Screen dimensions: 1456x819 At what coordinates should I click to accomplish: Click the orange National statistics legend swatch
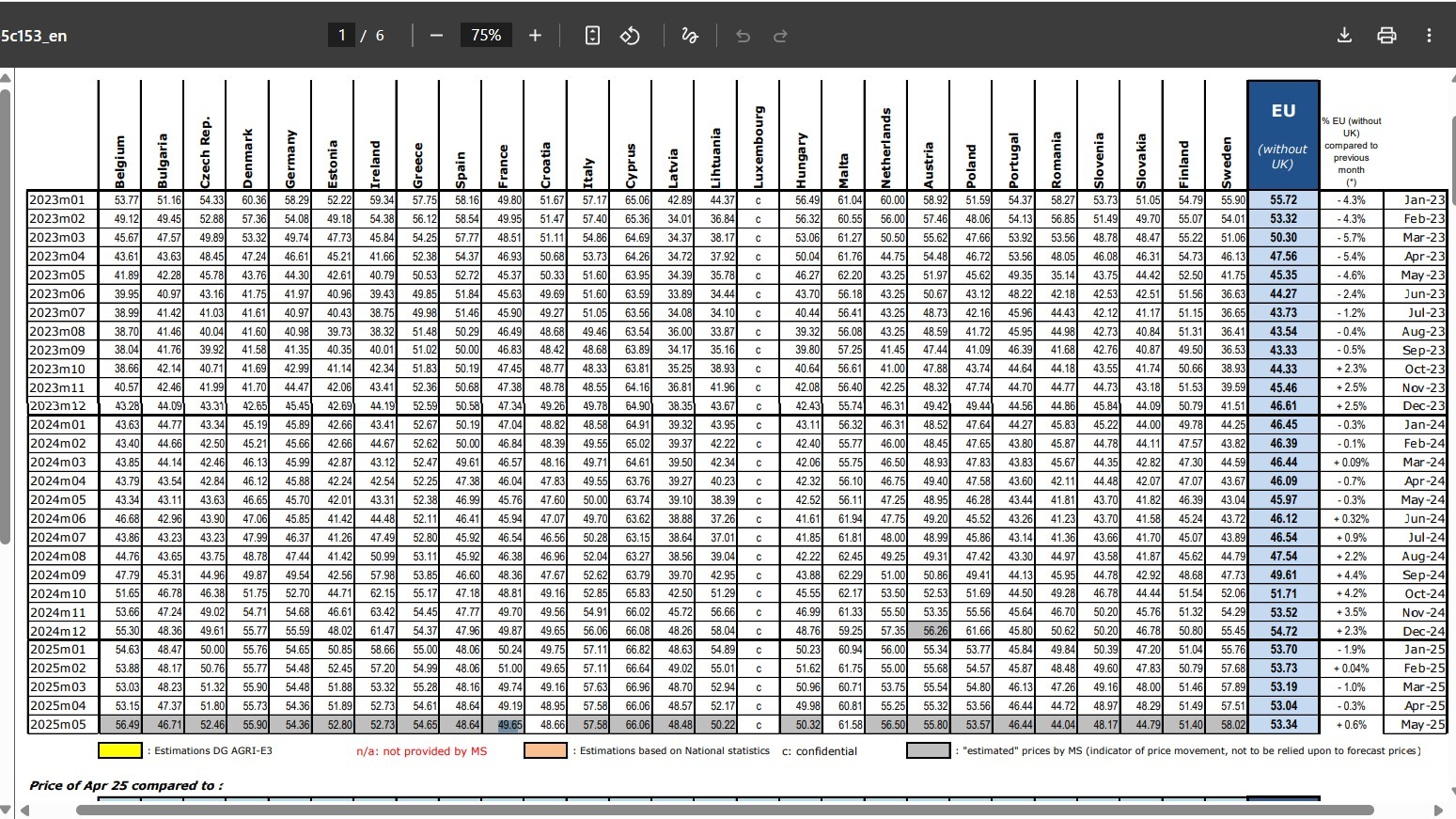click(545, 750)
